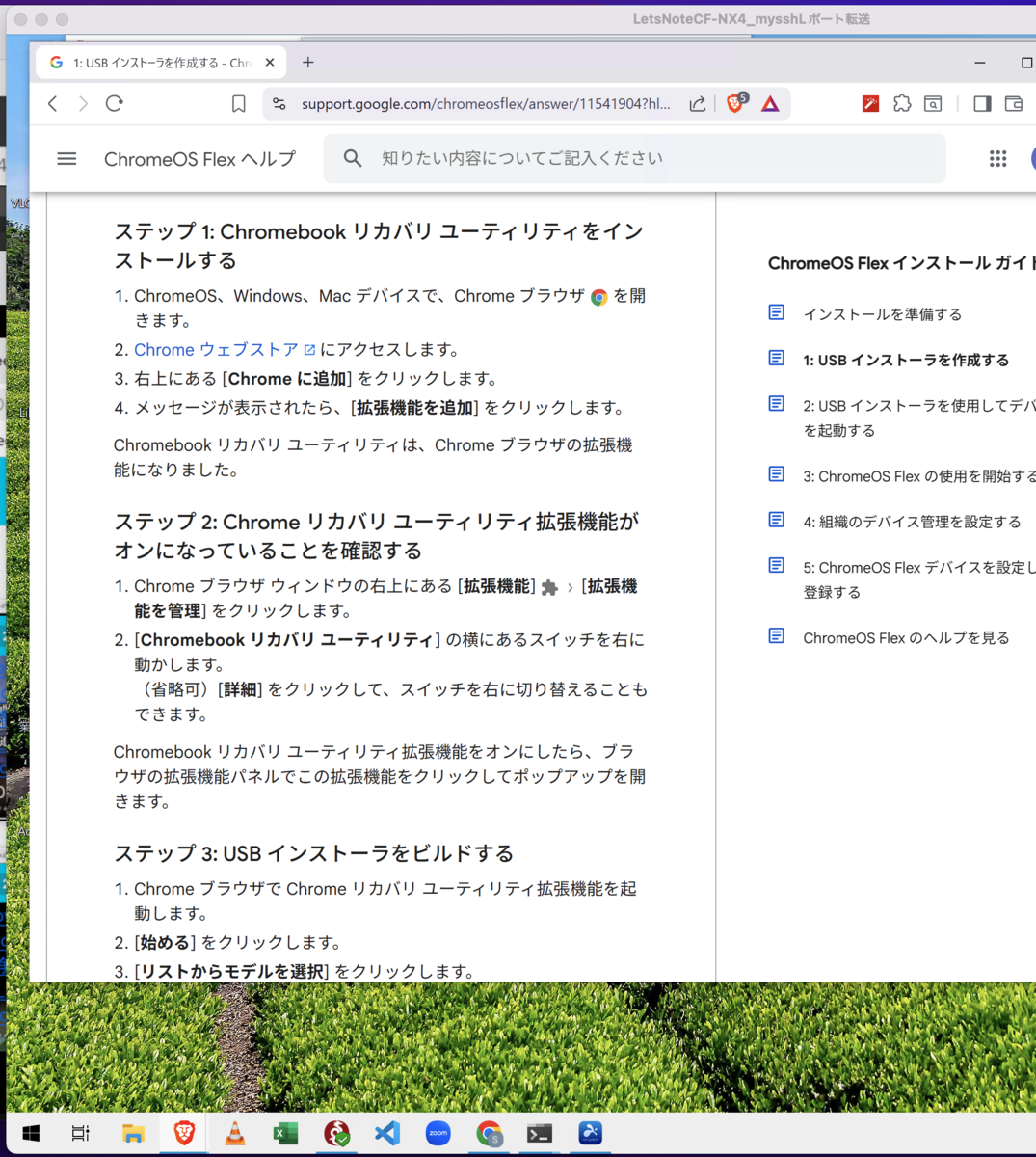Image resolution: width=1036 pixels, height=1157 pixels.
Task: Switch to Brave in the taskbar
Action: [184, 1133]
